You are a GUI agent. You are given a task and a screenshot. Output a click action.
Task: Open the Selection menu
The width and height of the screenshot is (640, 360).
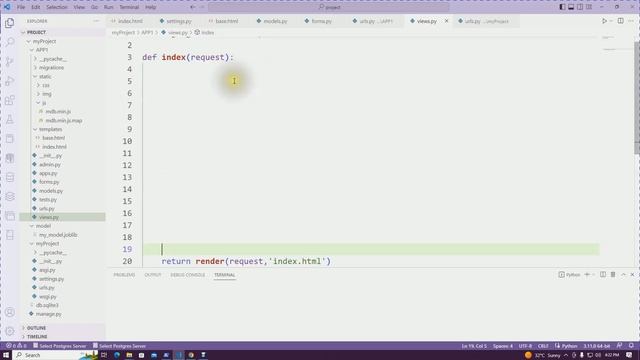pos(57,7)
